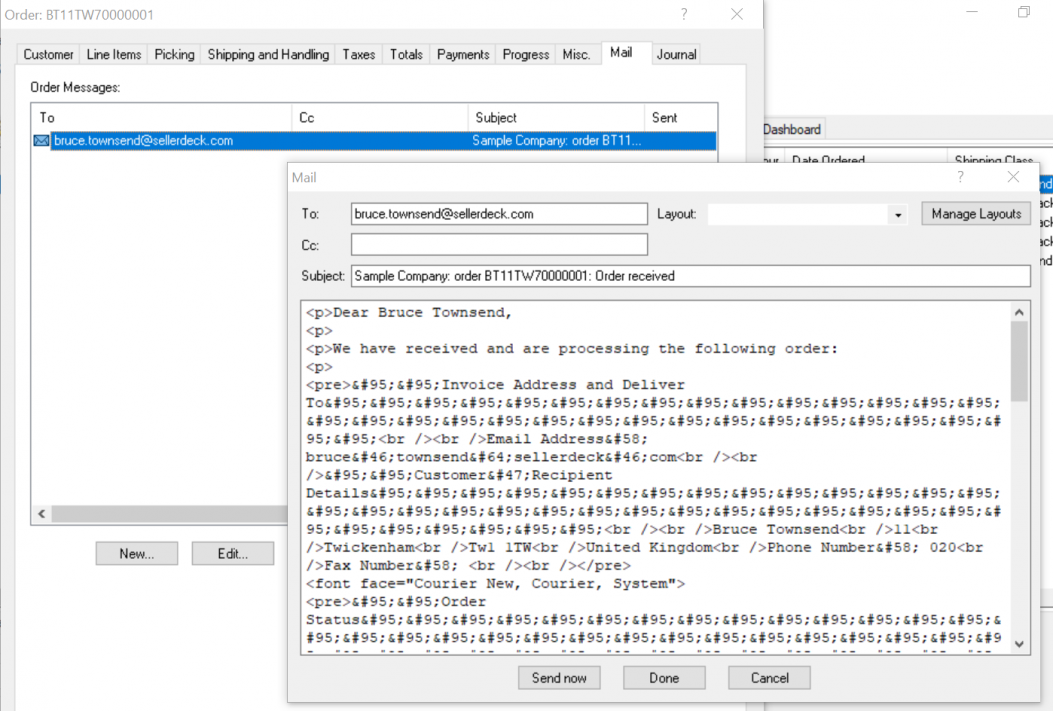The width and height of the screenshot is (1053, 711).
Task: Open the Shipping and Handling tab
Action: (268, 54)
